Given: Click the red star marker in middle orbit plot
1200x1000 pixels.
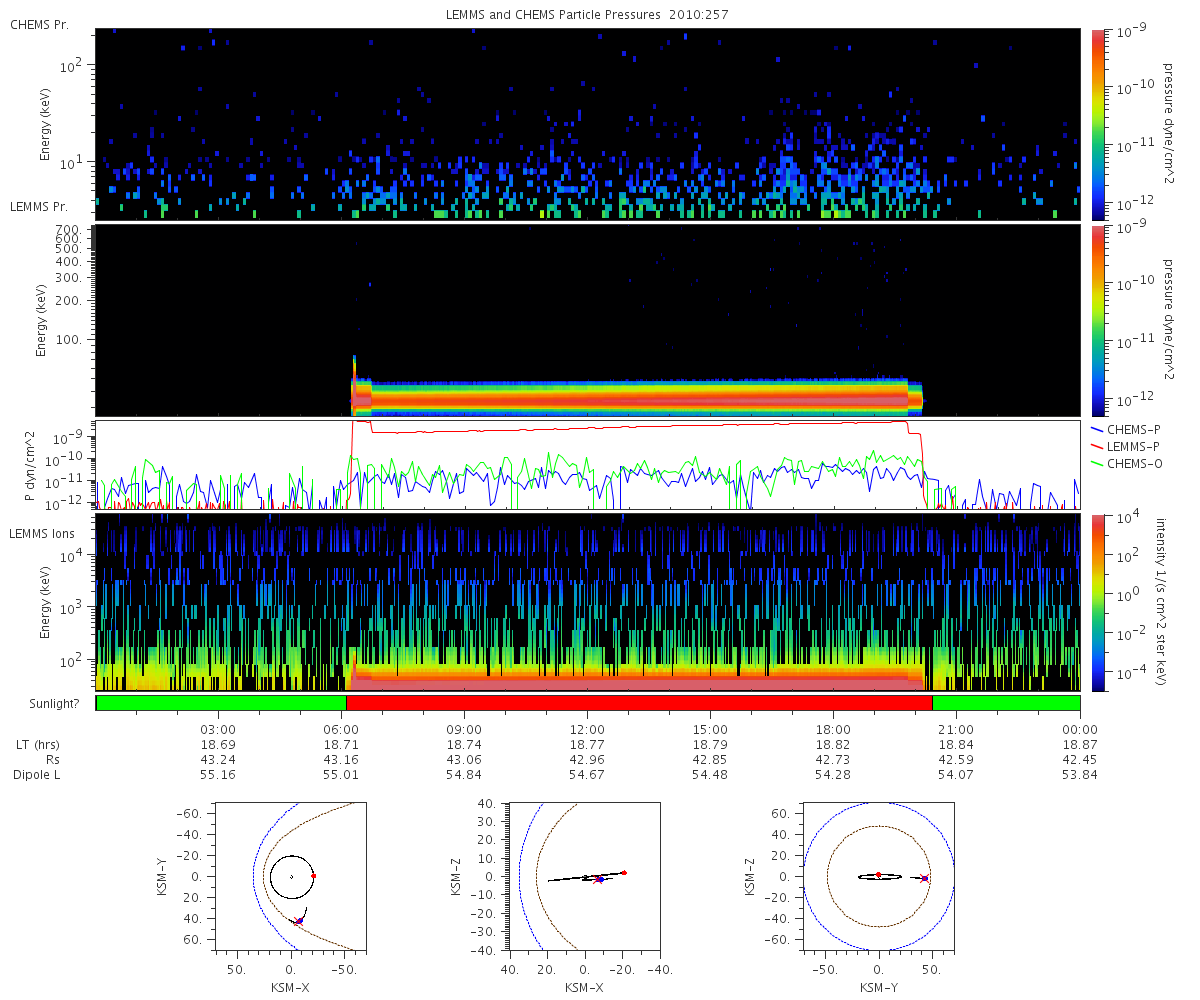Looking at the screenshot, I should tap(598, 880).
